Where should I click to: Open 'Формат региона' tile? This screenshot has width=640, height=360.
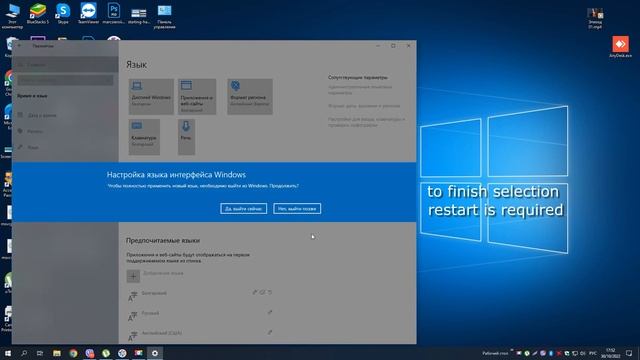pyautogui.click(x=250, y=96)
